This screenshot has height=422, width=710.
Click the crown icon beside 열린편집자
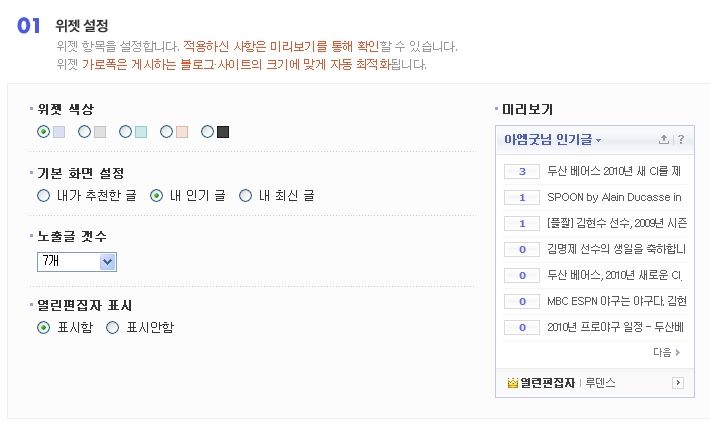coord(512,383)
